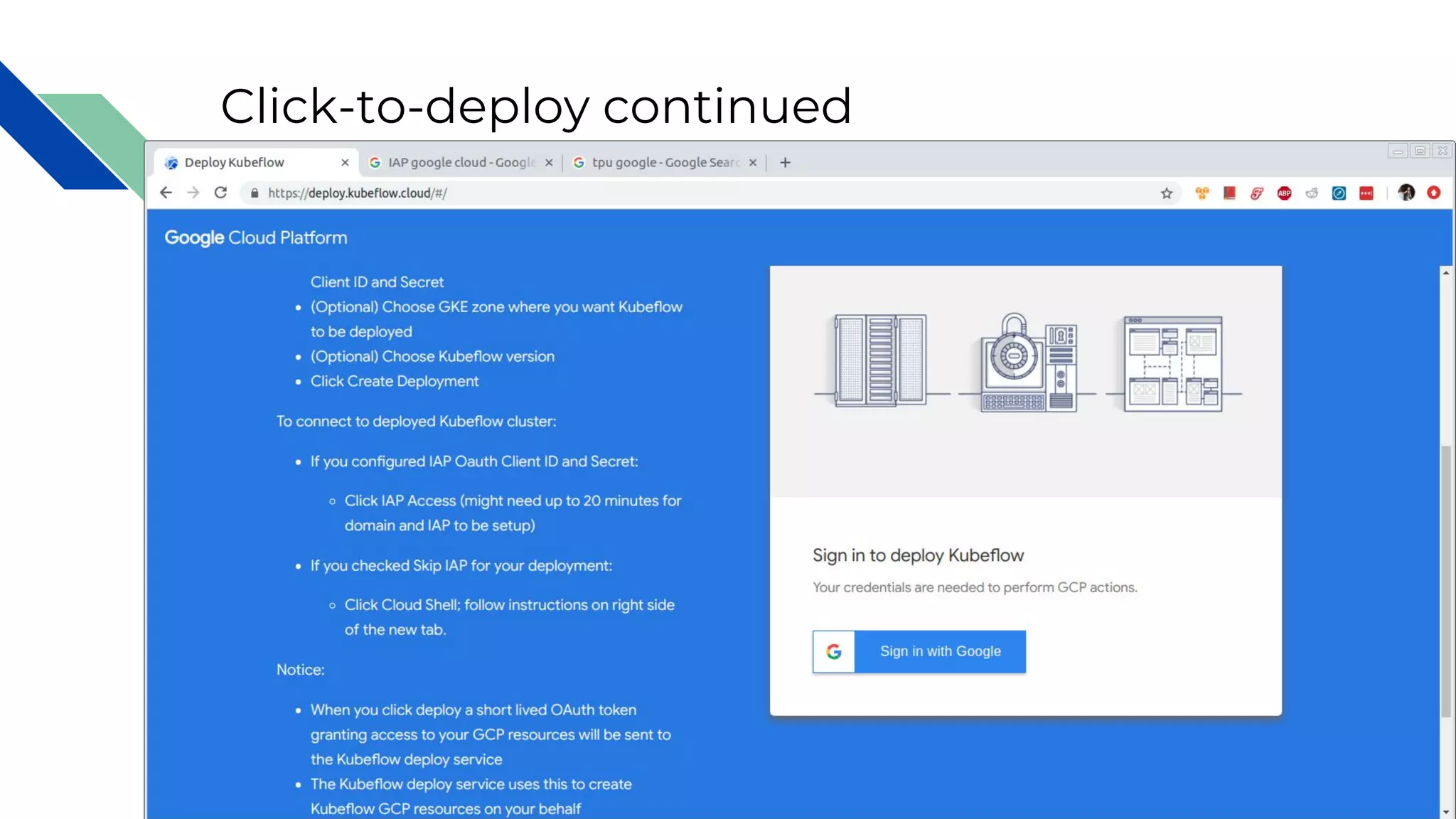Image resolution: width=1456 pixels, height=819 pixels.
Task: Open the red book extension
Action: (x=1229, y=193)
